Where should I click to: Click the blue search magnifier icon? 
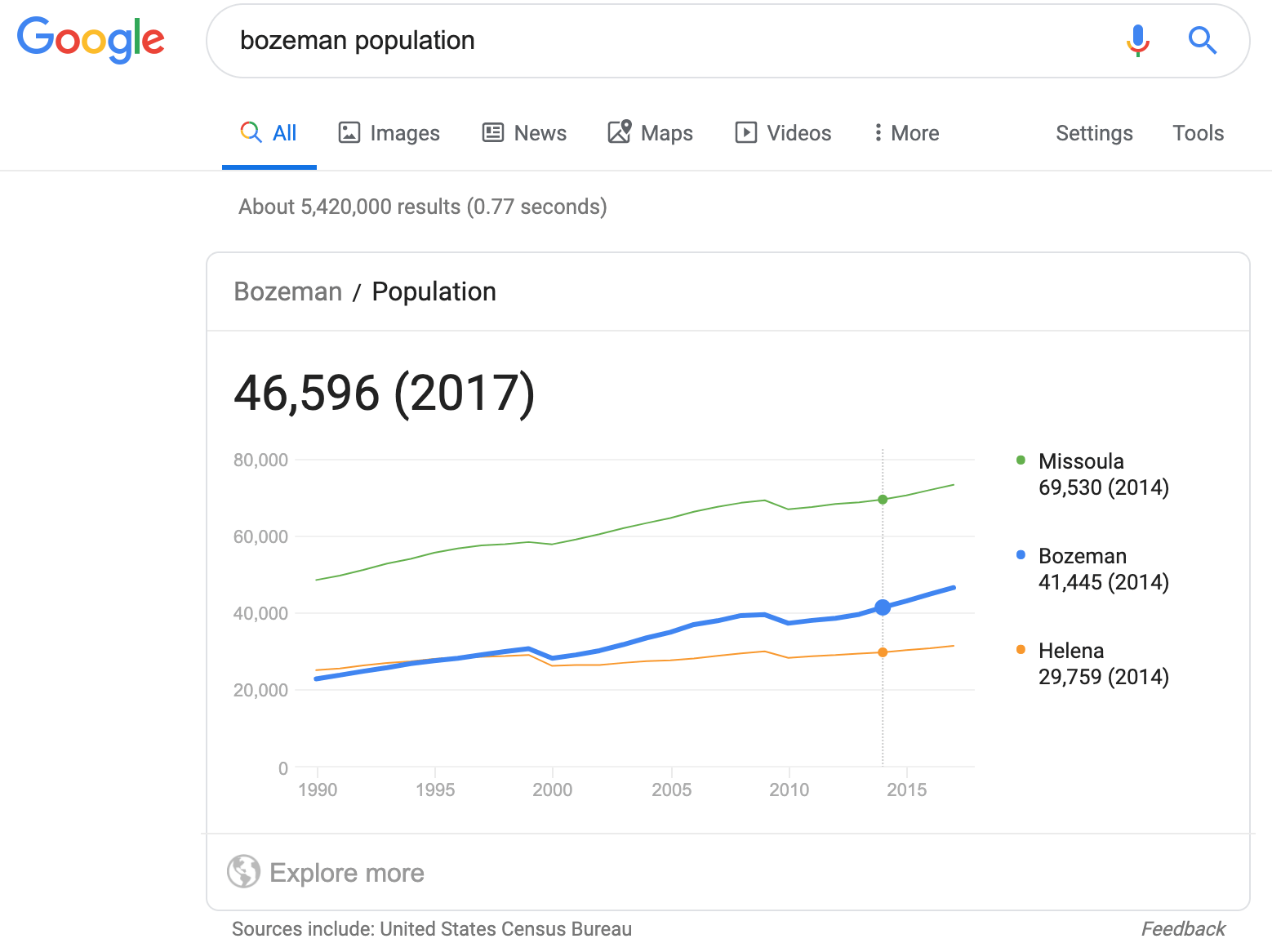pyautogui.click(x=1202, y=40)
